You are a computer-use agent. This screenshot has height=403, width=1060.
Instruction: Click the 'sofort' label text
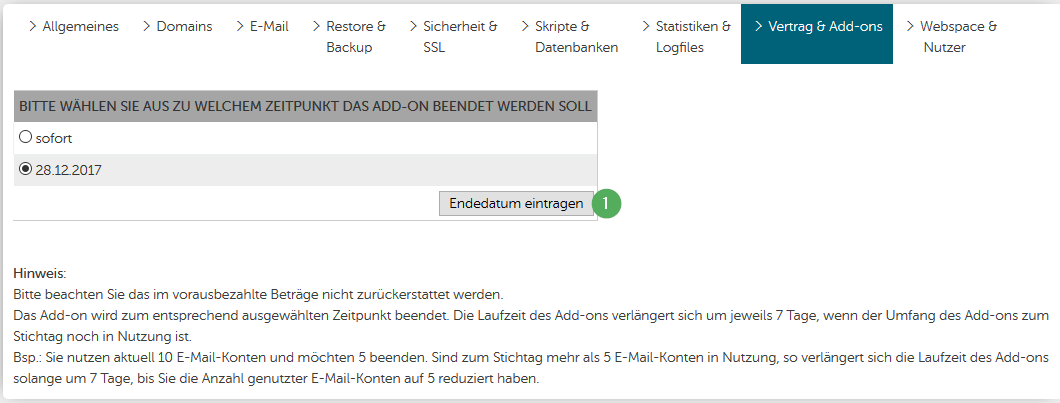pyautogui.click(x=54, y=139)
